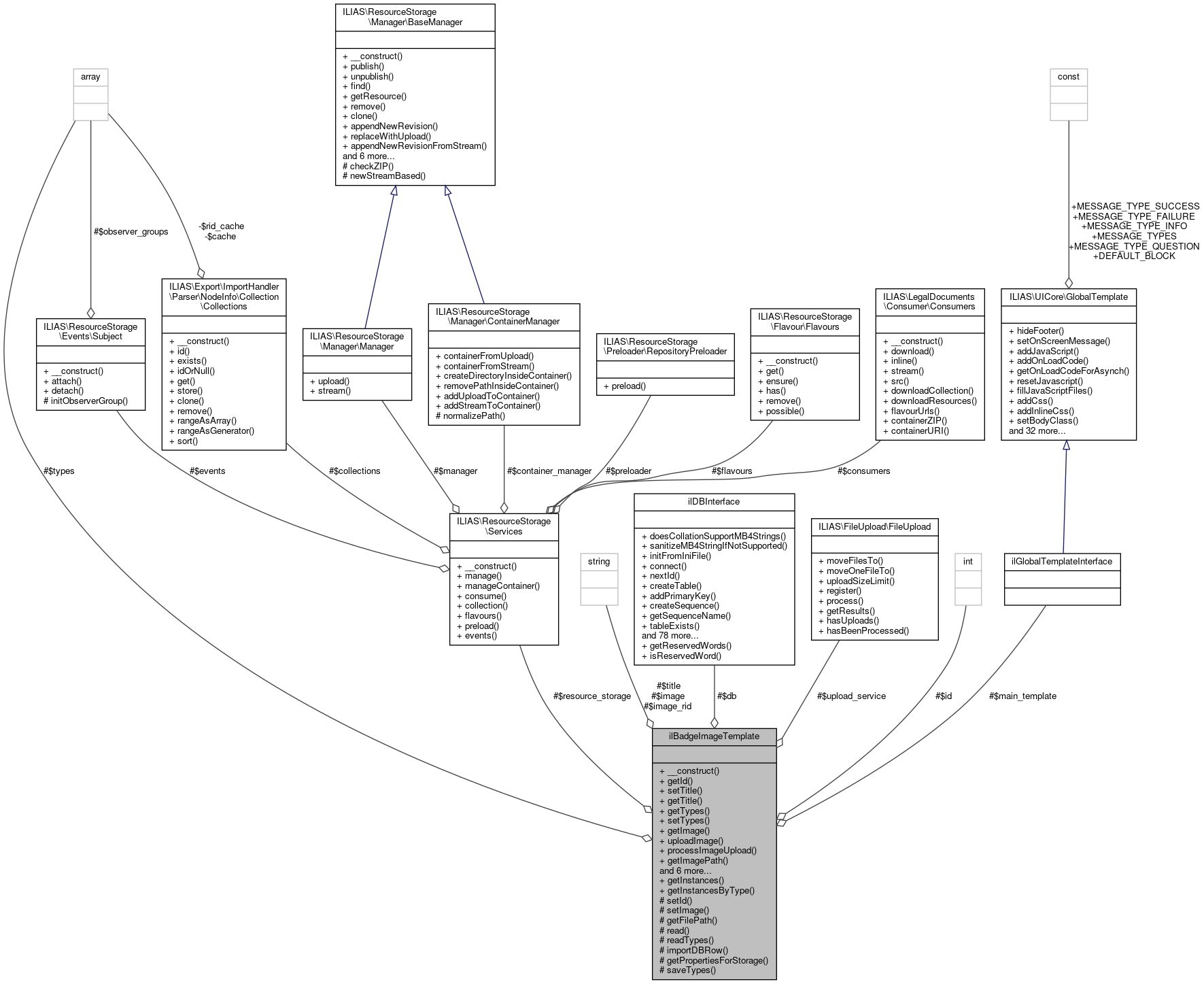Image resolution: width=1204 pixels, height=984 pixels.
Task: Click the hasBeenProcessed() method in FileUpload
Action: click(x=863, y=630)
